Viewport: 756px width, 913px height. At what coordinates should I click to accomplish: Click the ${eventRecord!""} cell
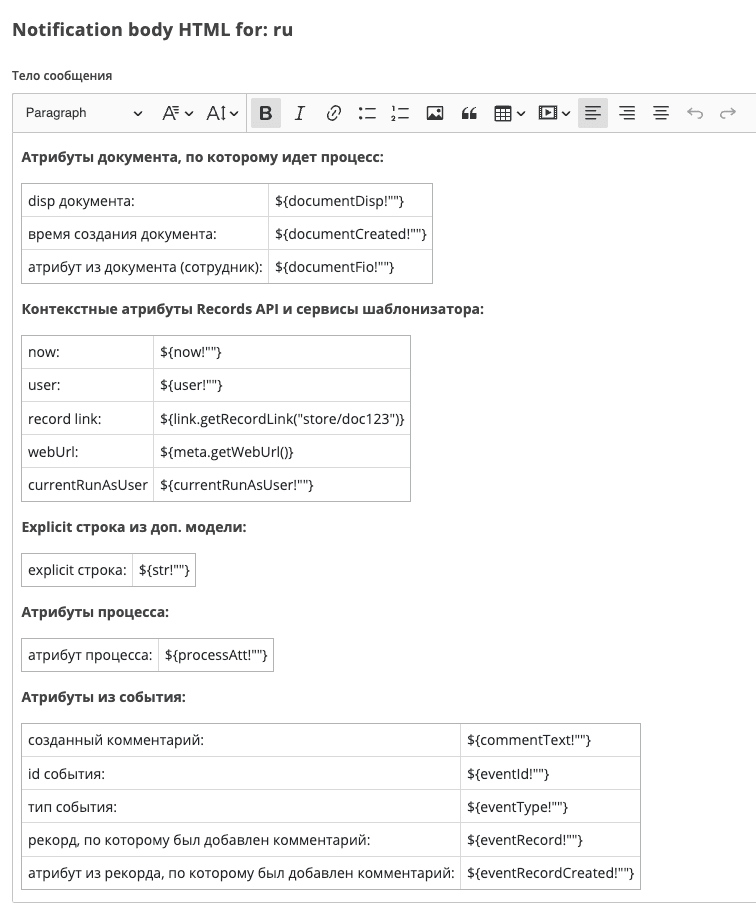(x=550, y=840)
